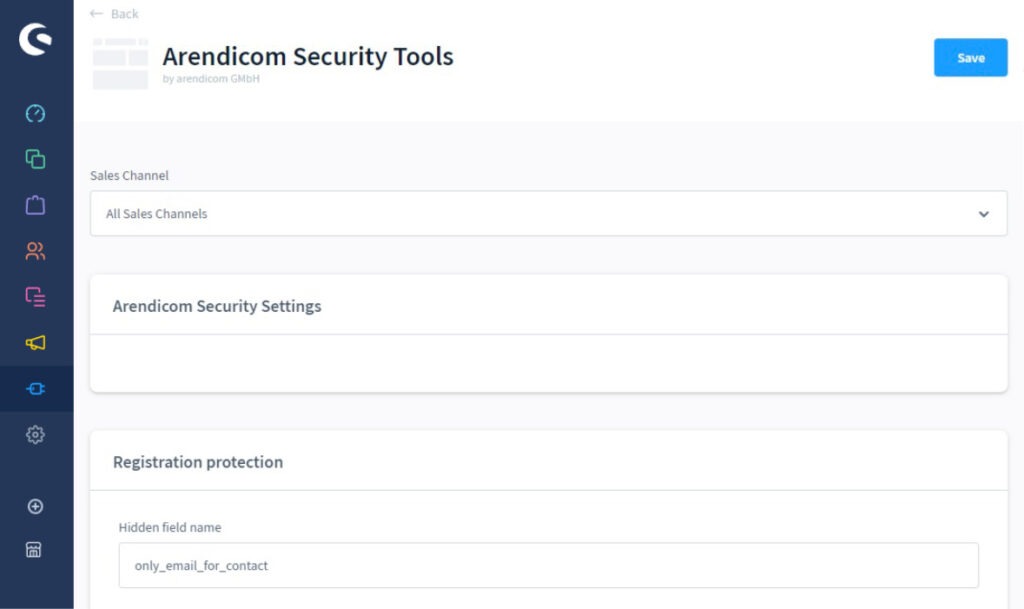Viewport: 1024px width, 609px height.
Task: Go Back to the previous page
Action: [x=114, y=14]
